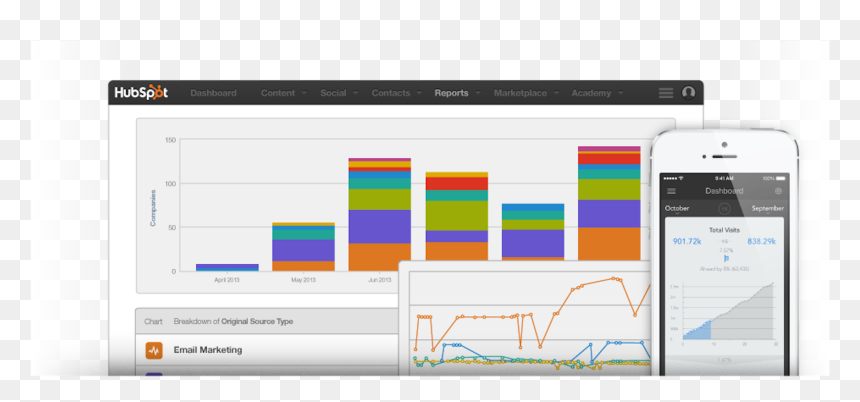Click the Email Marketing orange pulse icon
Screen dimensions: 860x402
pyautogui.click(x=154, y=350)
